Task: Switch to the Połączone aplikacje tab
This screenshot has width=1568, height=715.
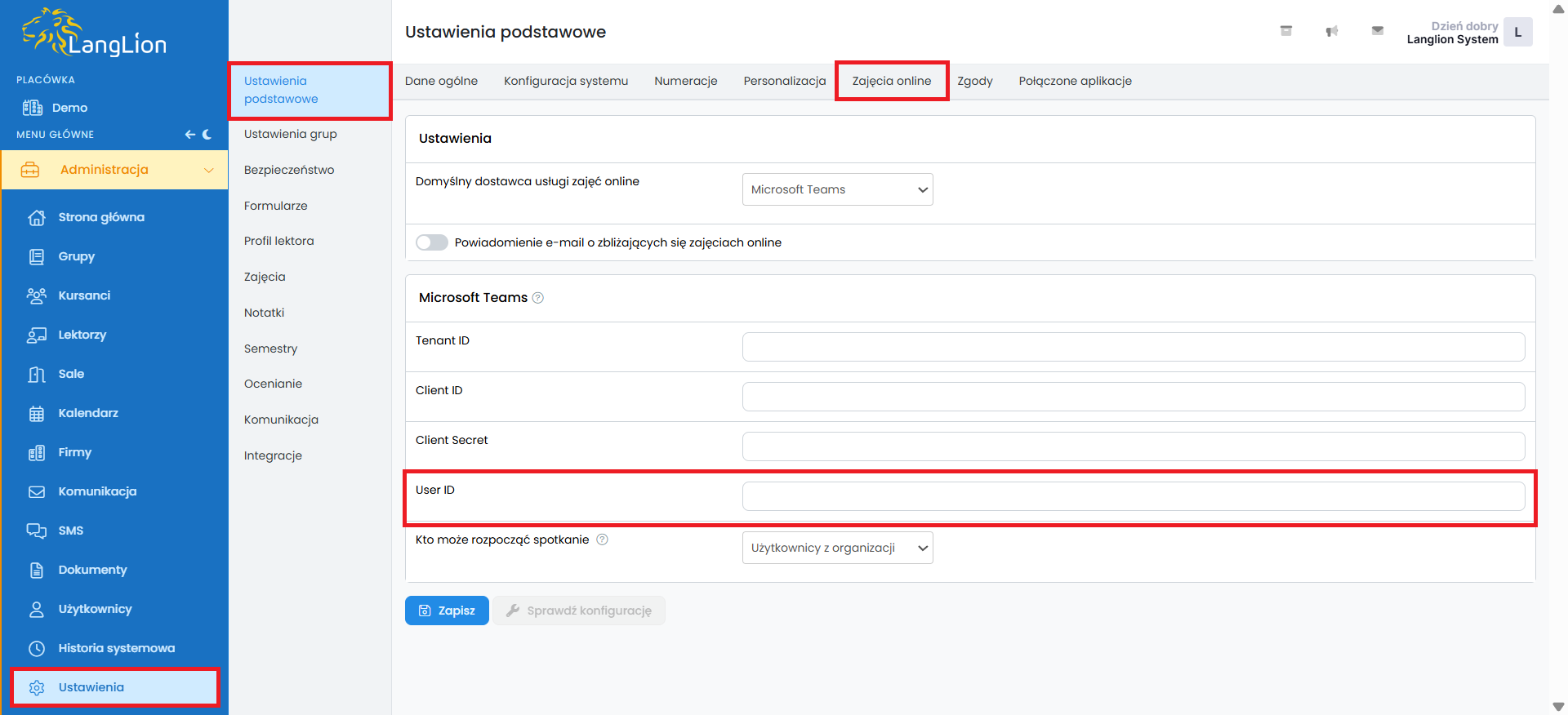Action: 1075,81
